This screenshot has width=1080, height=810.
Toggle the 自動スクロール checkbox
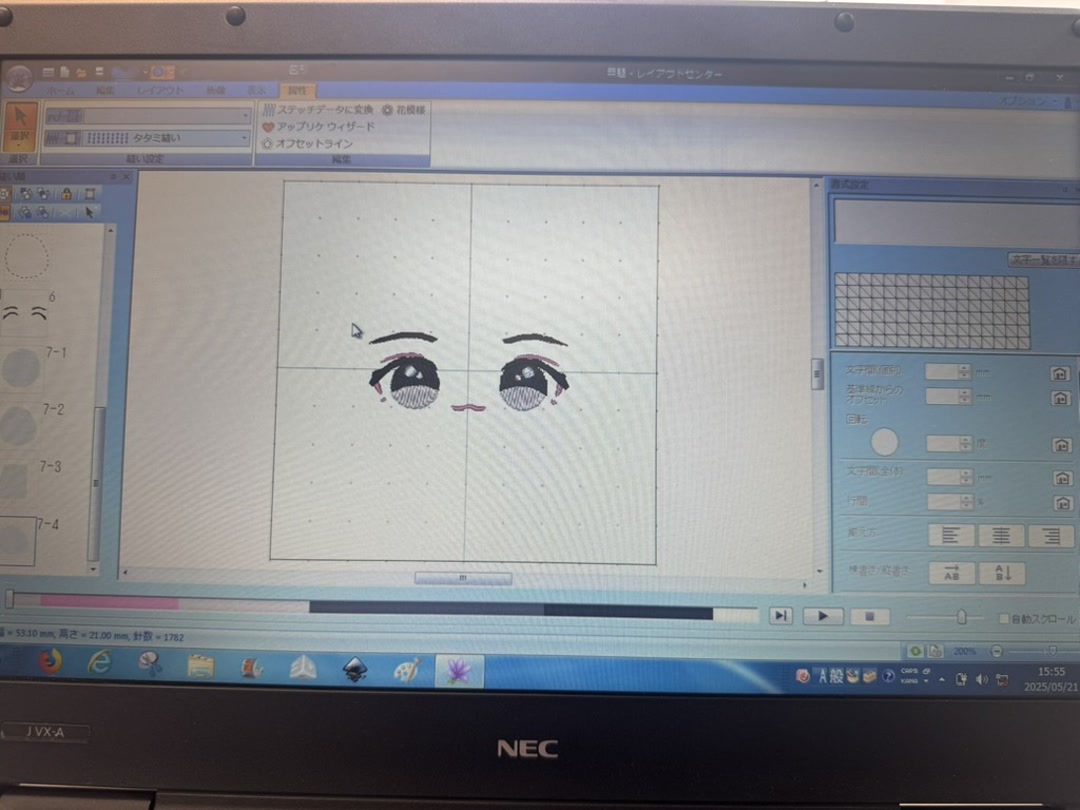1003,619
